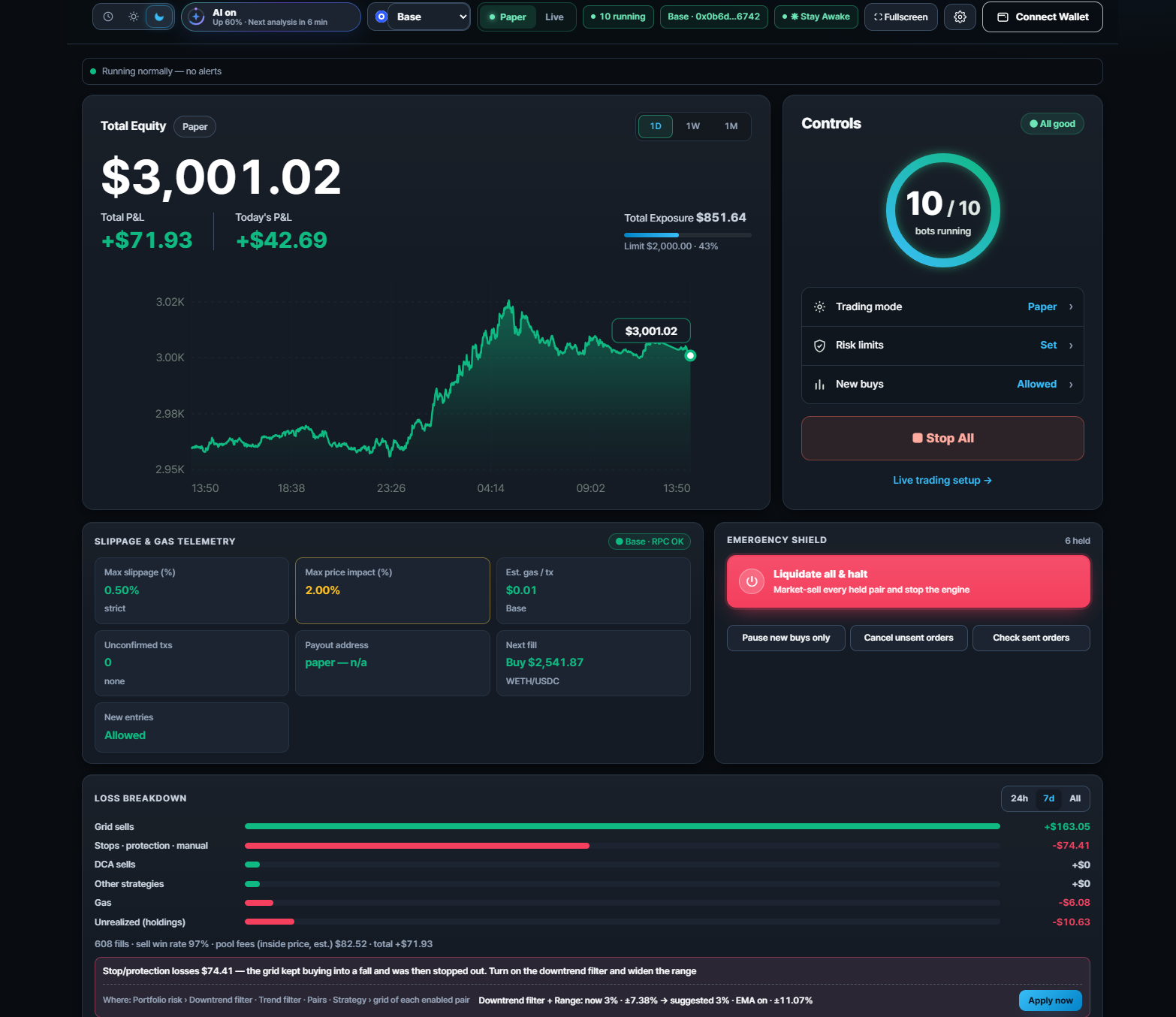This screenshot has height=1017, width=1176.
Task: Select dark theme moon icon
Action: coord(159,17)
